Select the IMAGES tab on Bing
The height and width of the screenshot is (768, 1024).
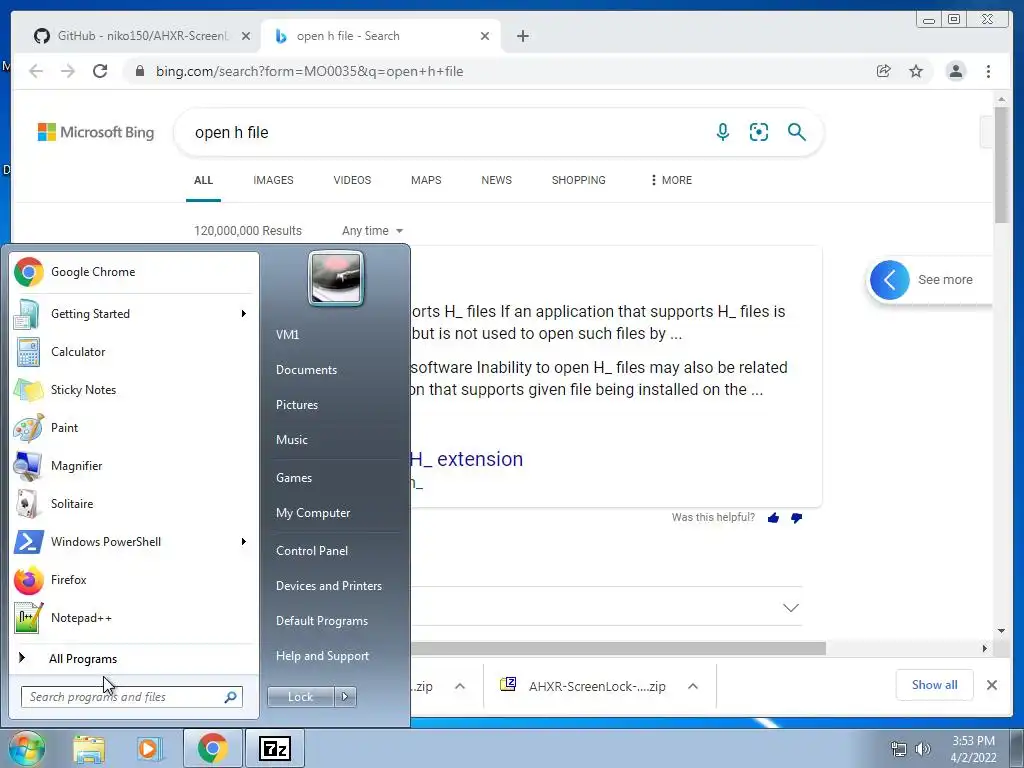[273, 180]
